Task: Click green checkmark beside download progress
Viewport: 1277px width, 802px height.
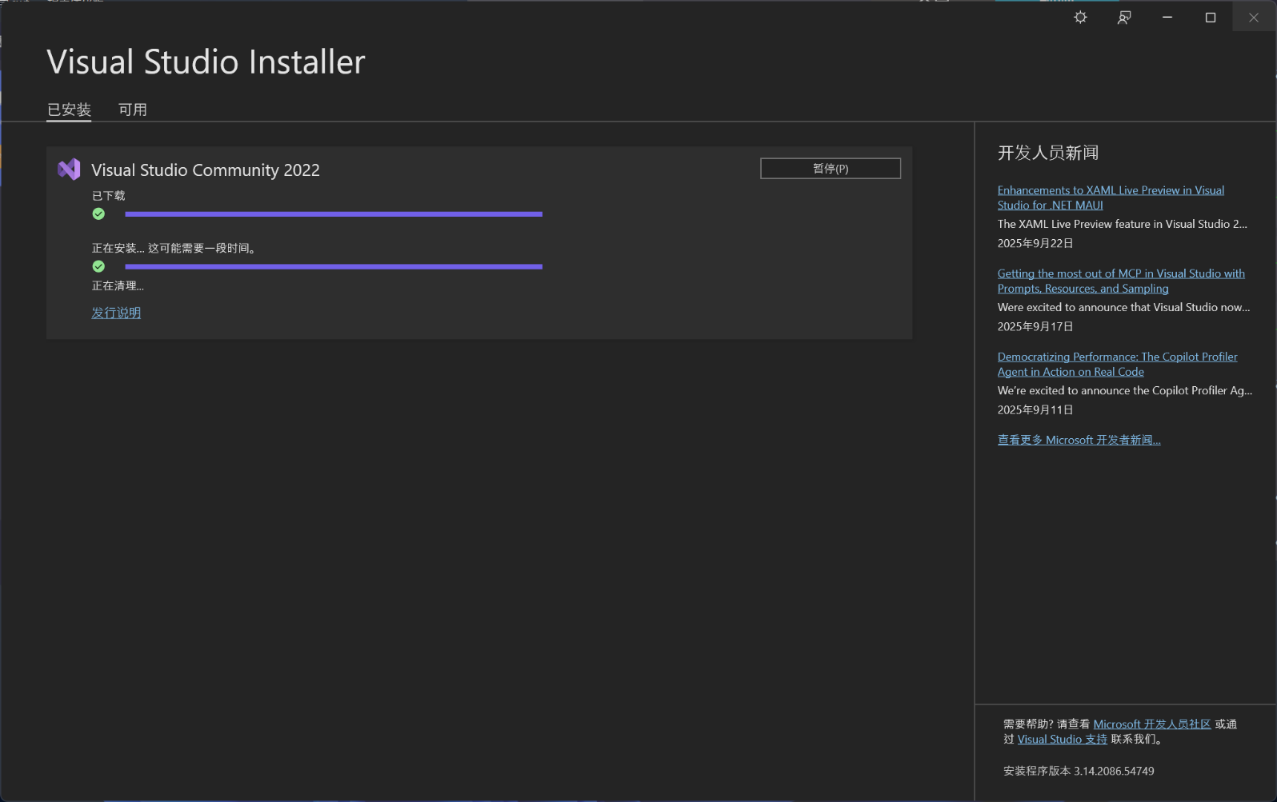Action: (x=98, y=214)
